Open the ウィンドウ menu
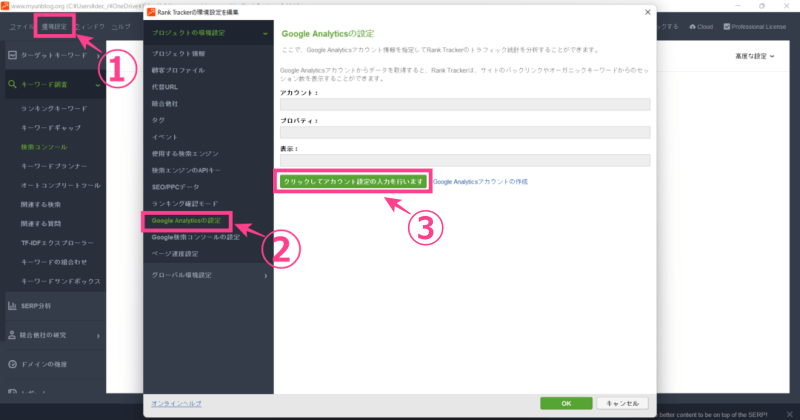The height and width of the screenshot is (420, 800). point(90,27)
